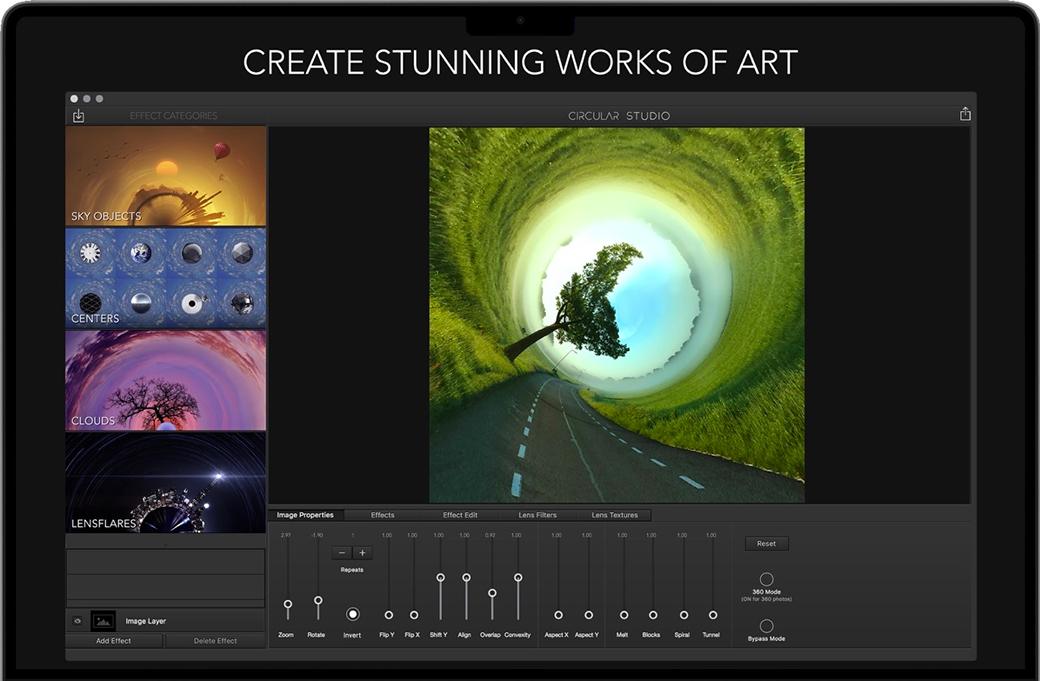Click the import image icon at top left
Screen dimensions: 1040x681
point(78,116)
